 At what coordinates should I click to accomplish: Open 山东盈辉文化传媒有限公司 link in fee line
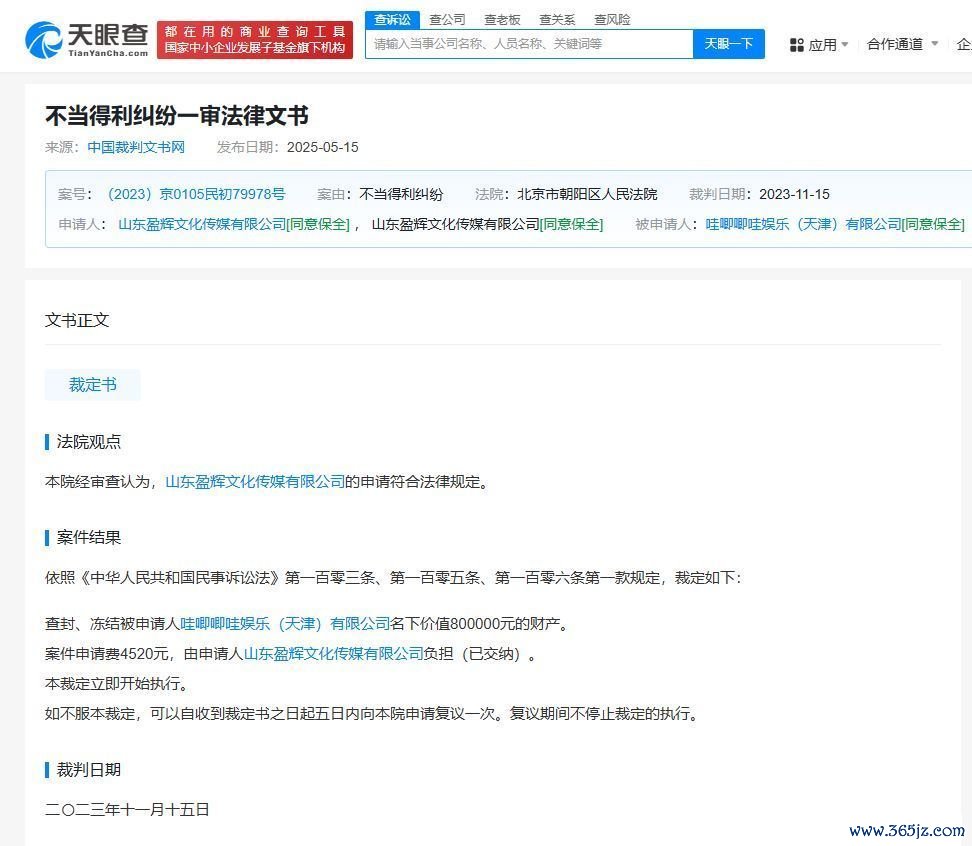coord(334,653)
